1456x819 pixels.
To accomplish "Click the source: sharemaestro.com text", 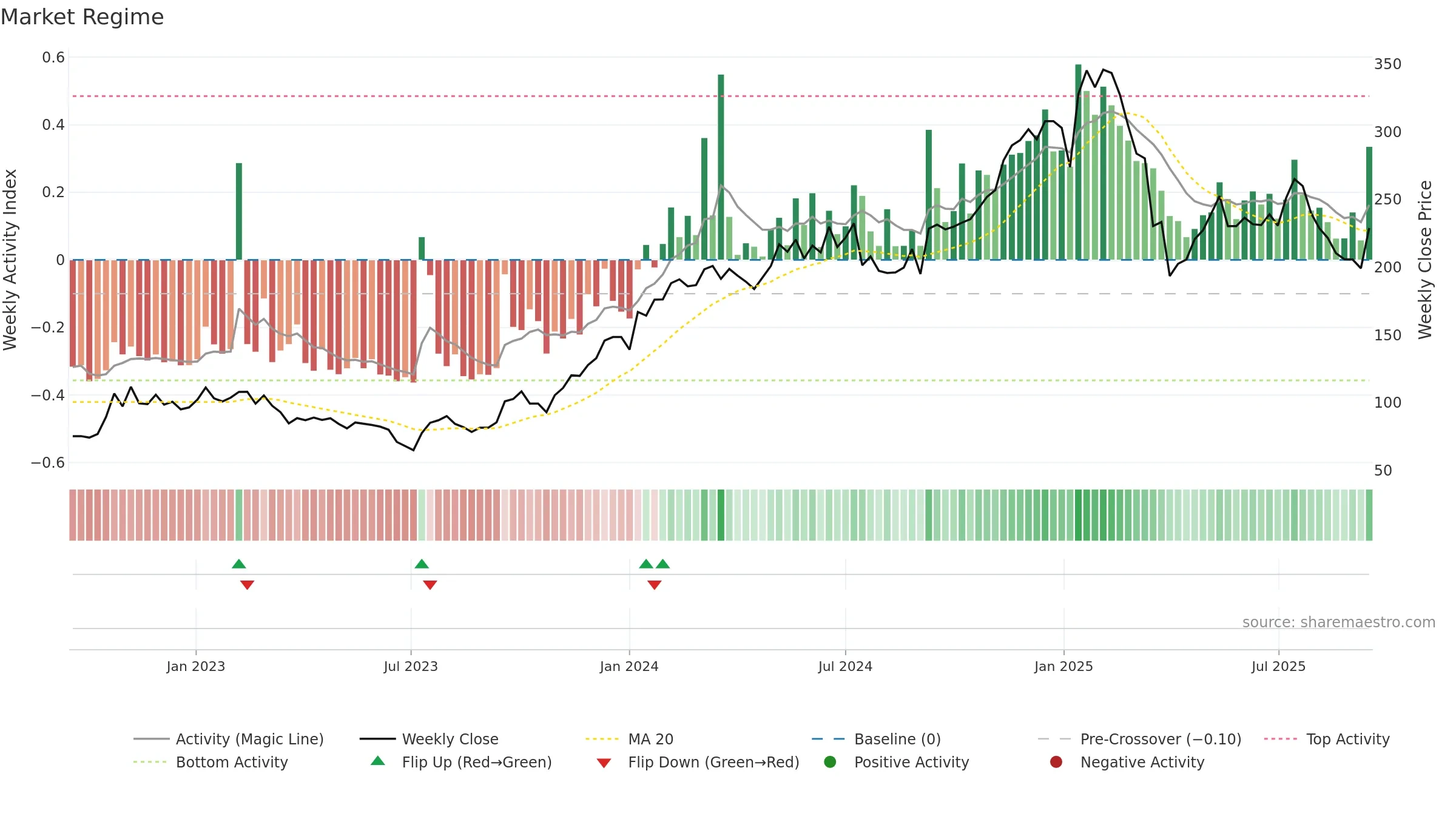I will [1339, 622].
